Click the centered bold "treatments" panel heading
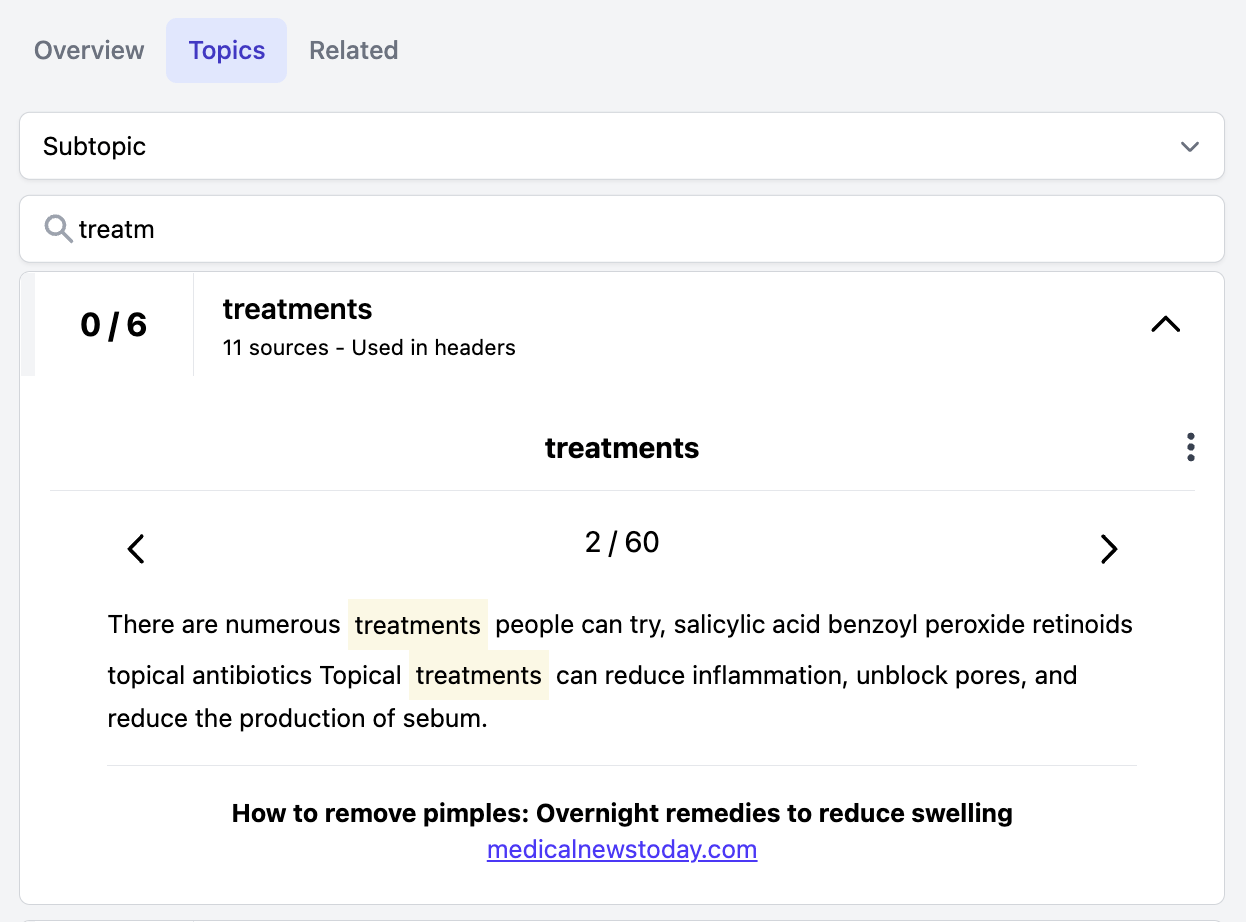 point(621,448)
